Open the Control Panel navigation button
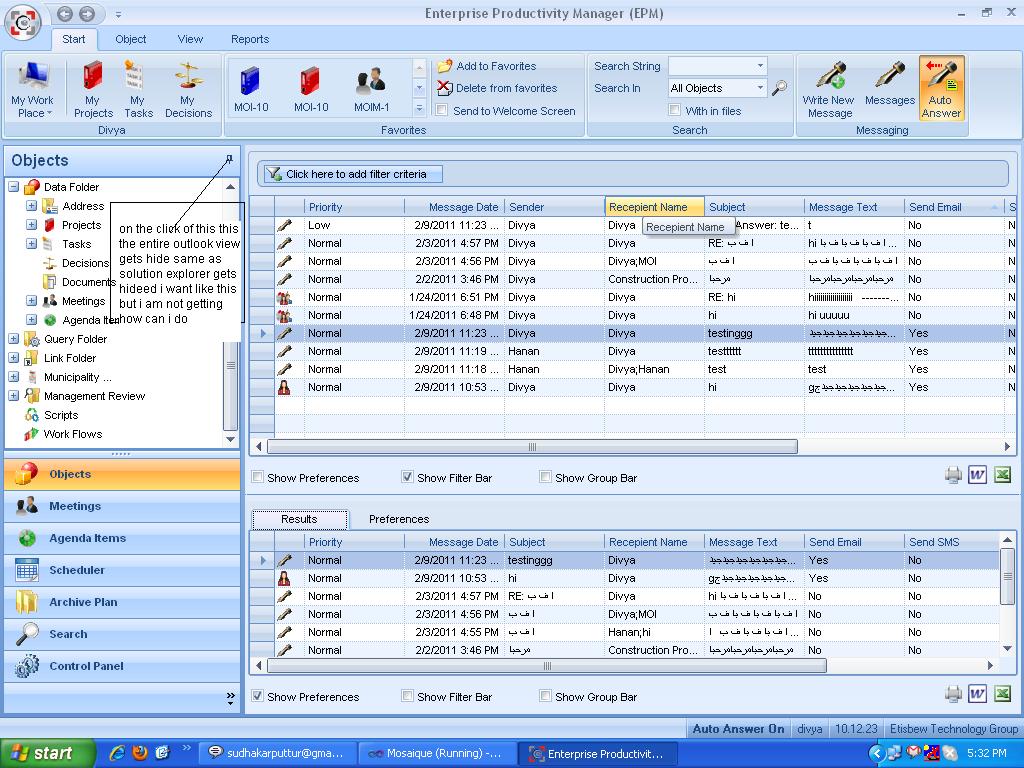 coord(86,666)
